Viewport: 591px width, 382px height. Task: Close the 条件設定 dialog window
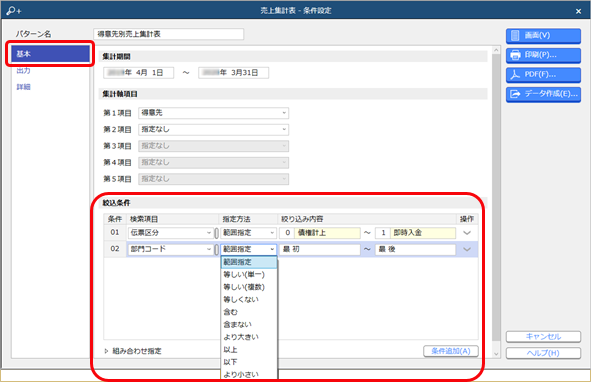pos(579,11)
